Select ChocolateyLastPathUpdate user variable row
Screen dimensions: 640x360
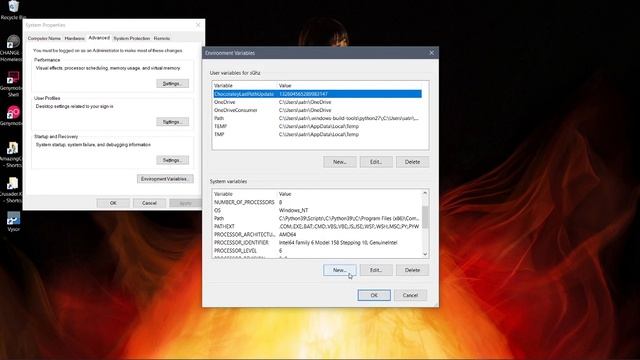[317, 94]
